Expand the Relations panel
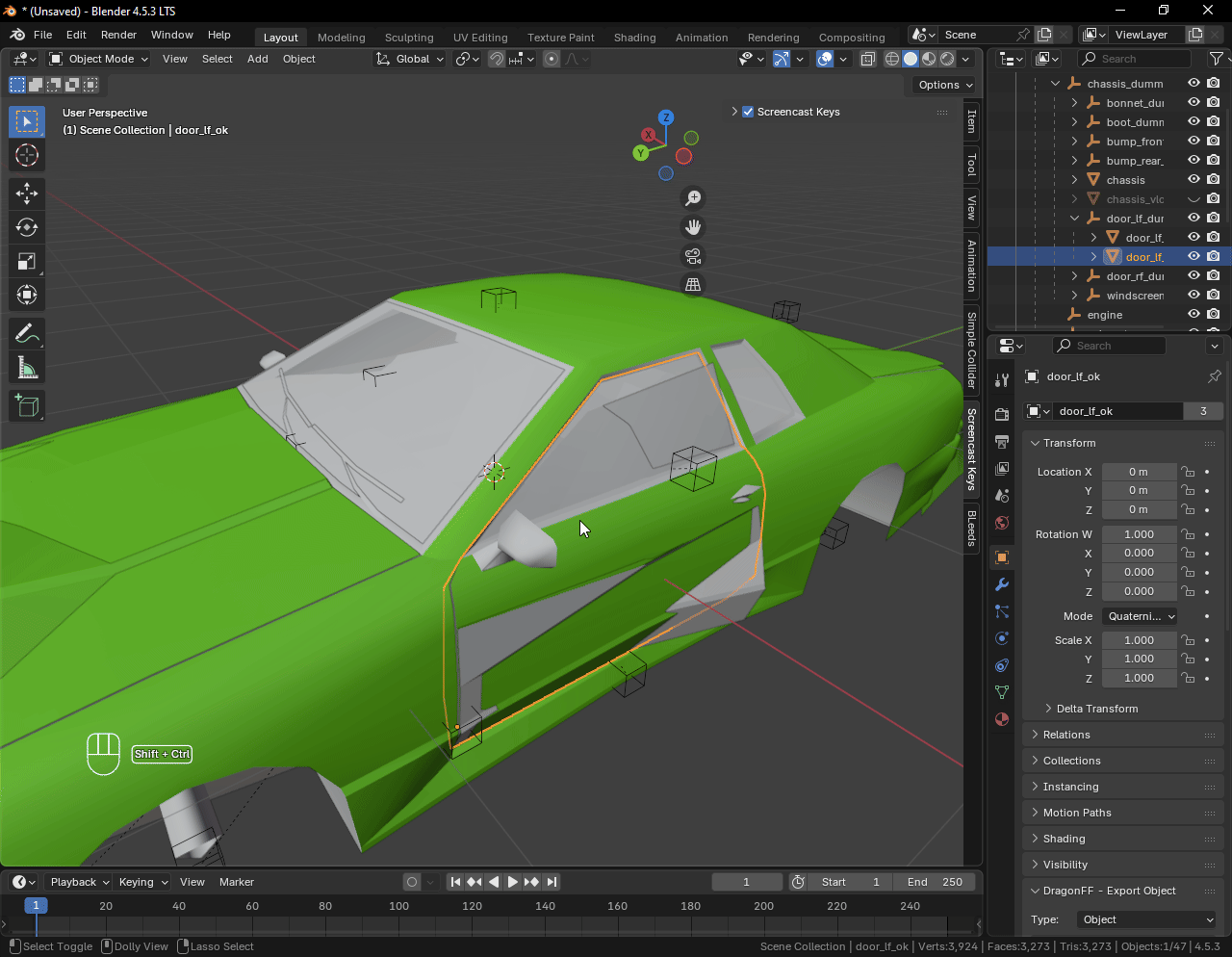 point(1066,735)
